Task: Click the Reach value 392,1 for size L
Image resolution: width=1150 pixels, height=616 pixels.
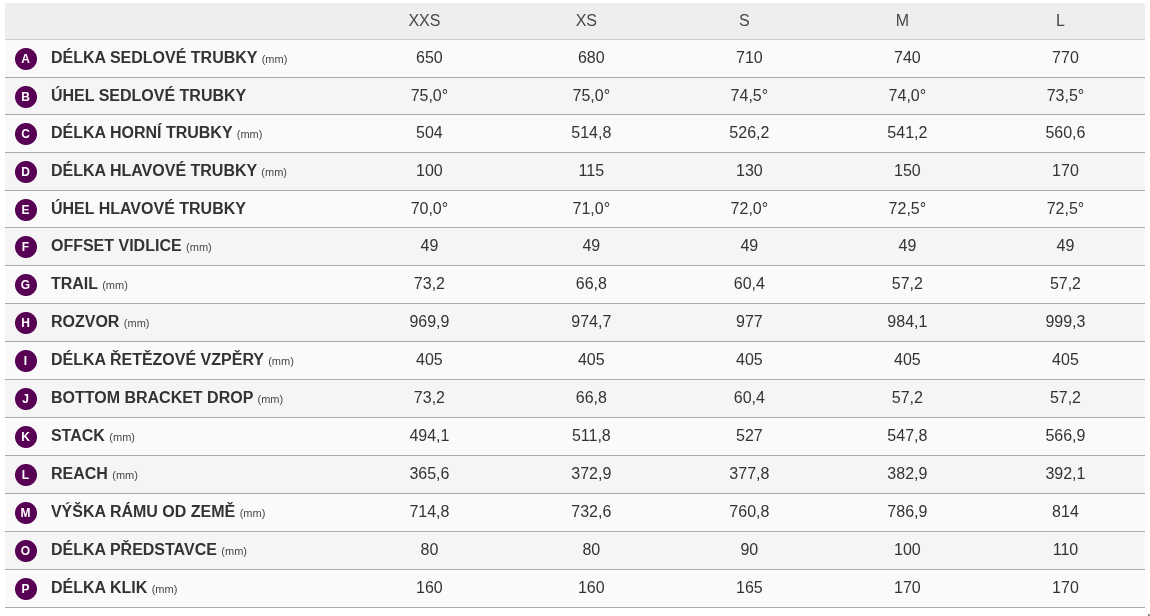Action: click(x=1065, y=474)
